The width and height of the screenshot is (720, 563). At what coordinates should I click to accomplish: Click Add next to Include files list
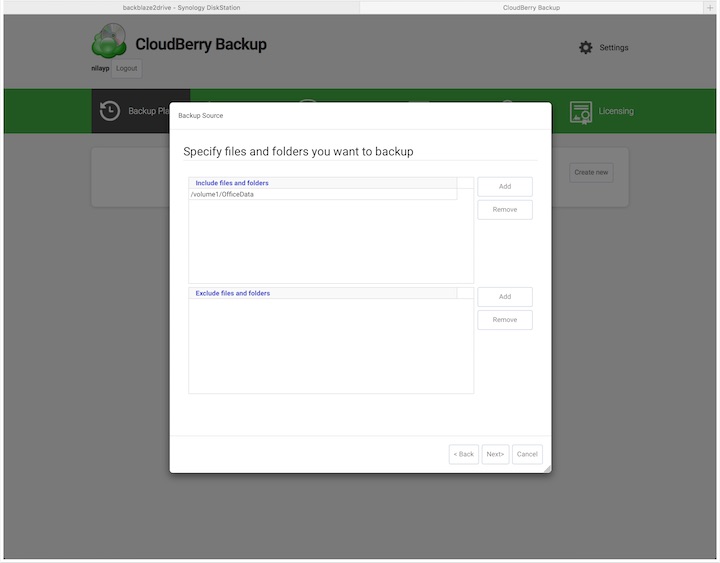[x=505, y=186]
